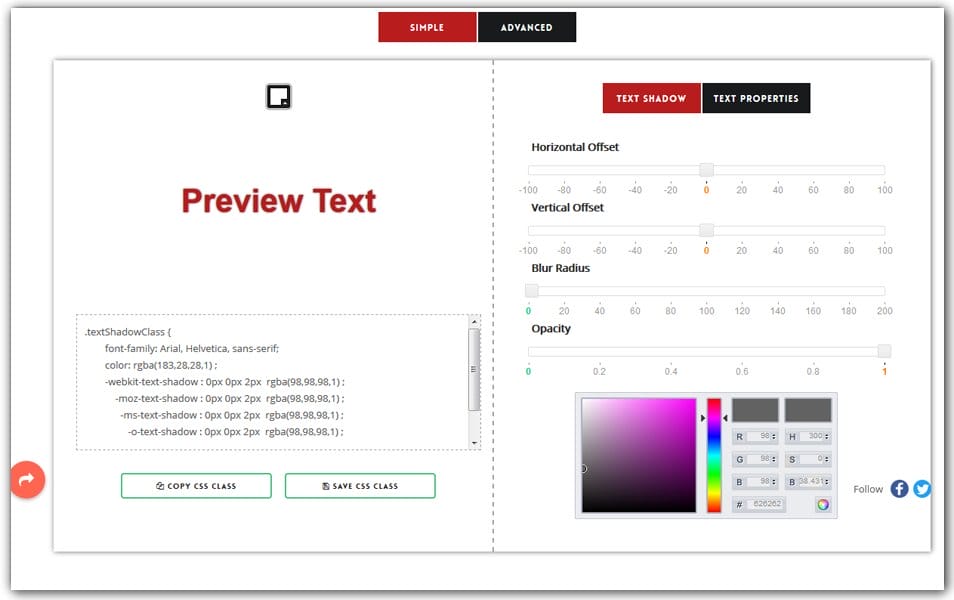
Task: Click the Opacity slider handle
Action: tap(881, 351)
